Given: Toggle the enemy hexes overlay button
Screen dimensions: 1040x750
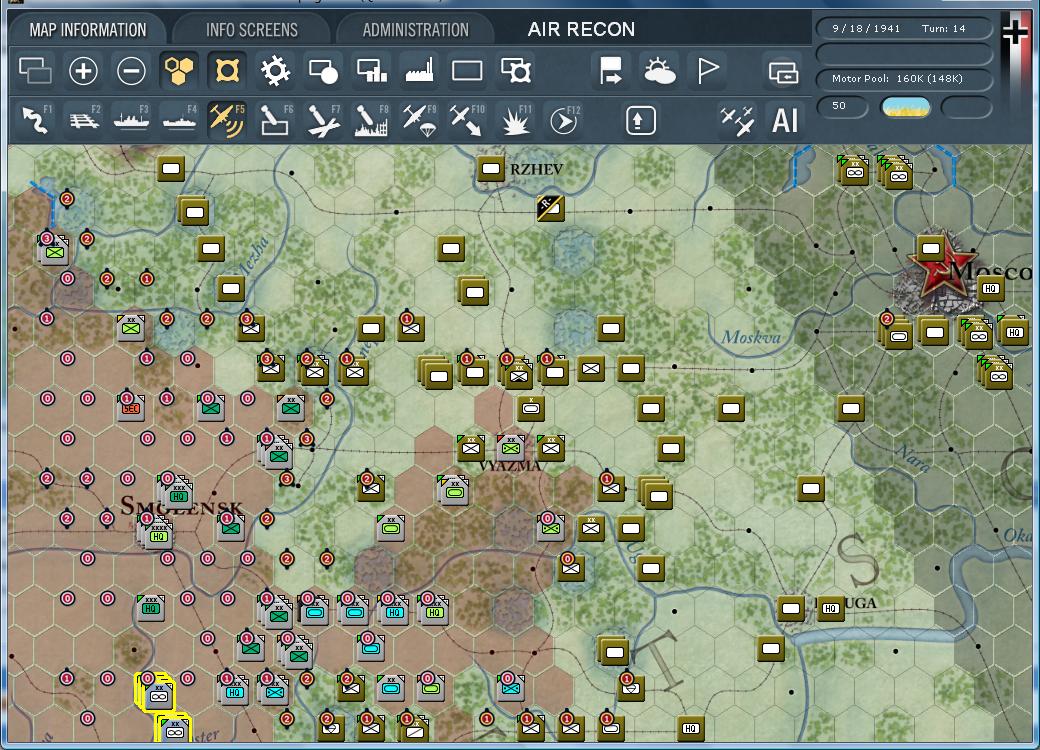Looking at the screenshot, I should point(227,70).
